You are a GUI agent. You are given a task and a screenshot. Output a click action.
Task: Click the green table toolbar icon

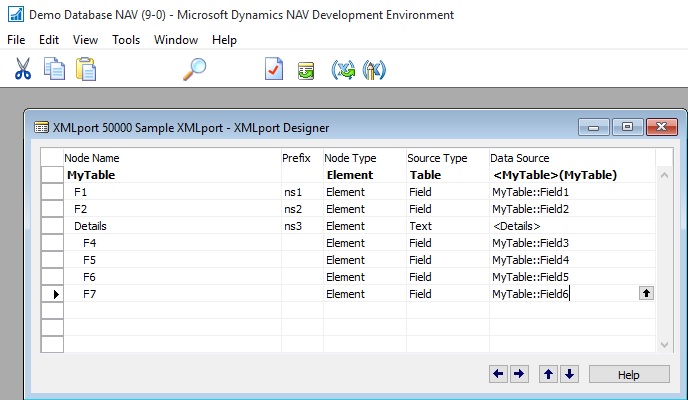306,70
